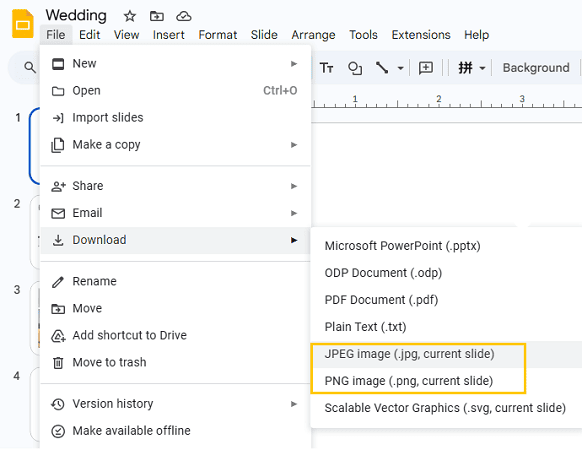Expand the Share submenu arrow

pos(294,186)
